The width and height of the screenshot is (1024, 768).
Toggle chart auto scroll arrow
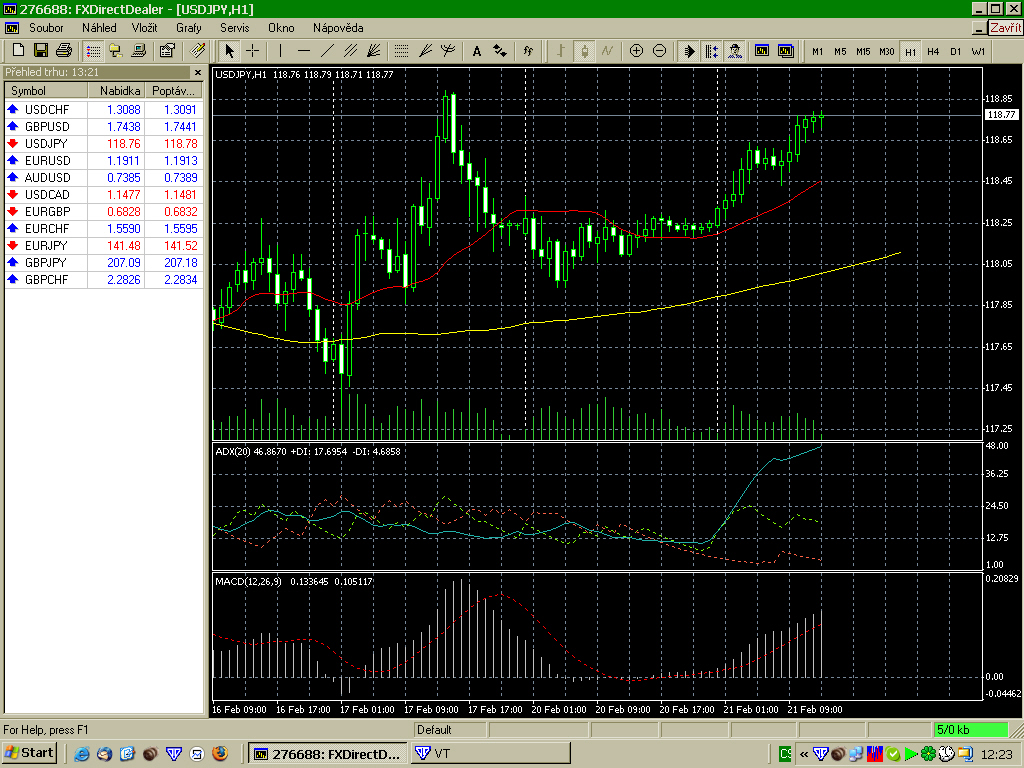688,50
